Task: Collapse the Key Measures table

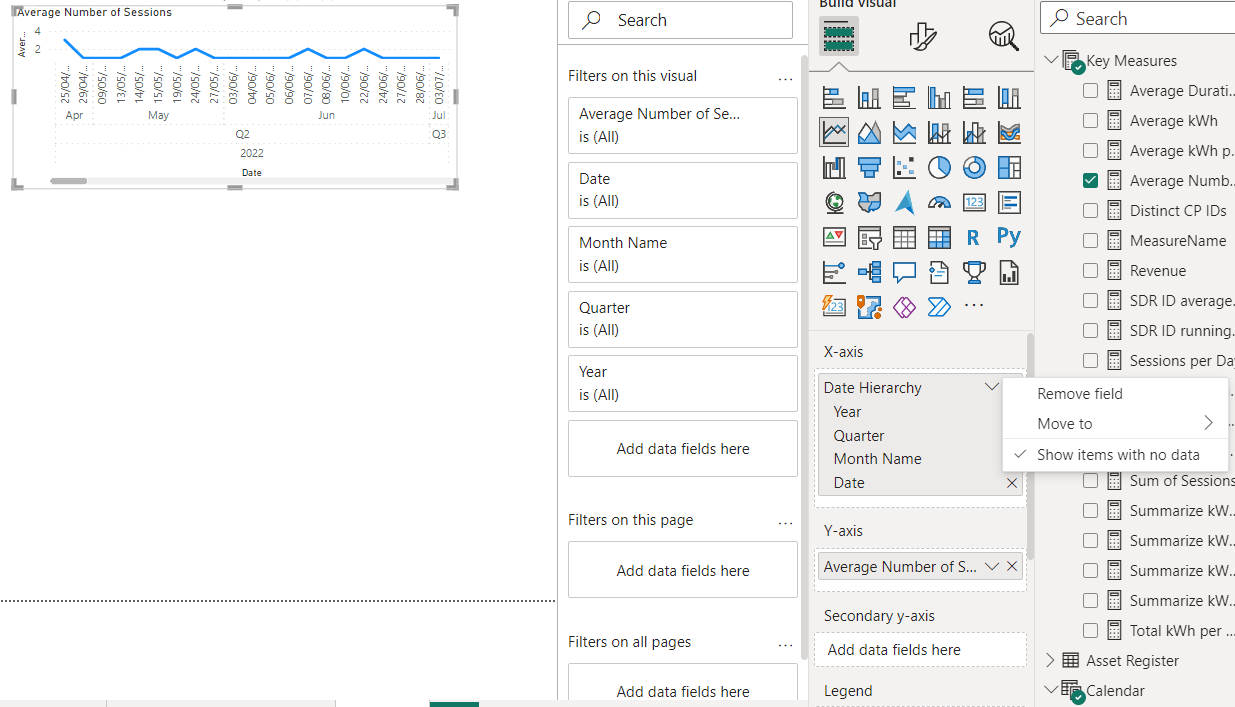Action: click(1051, 60)
